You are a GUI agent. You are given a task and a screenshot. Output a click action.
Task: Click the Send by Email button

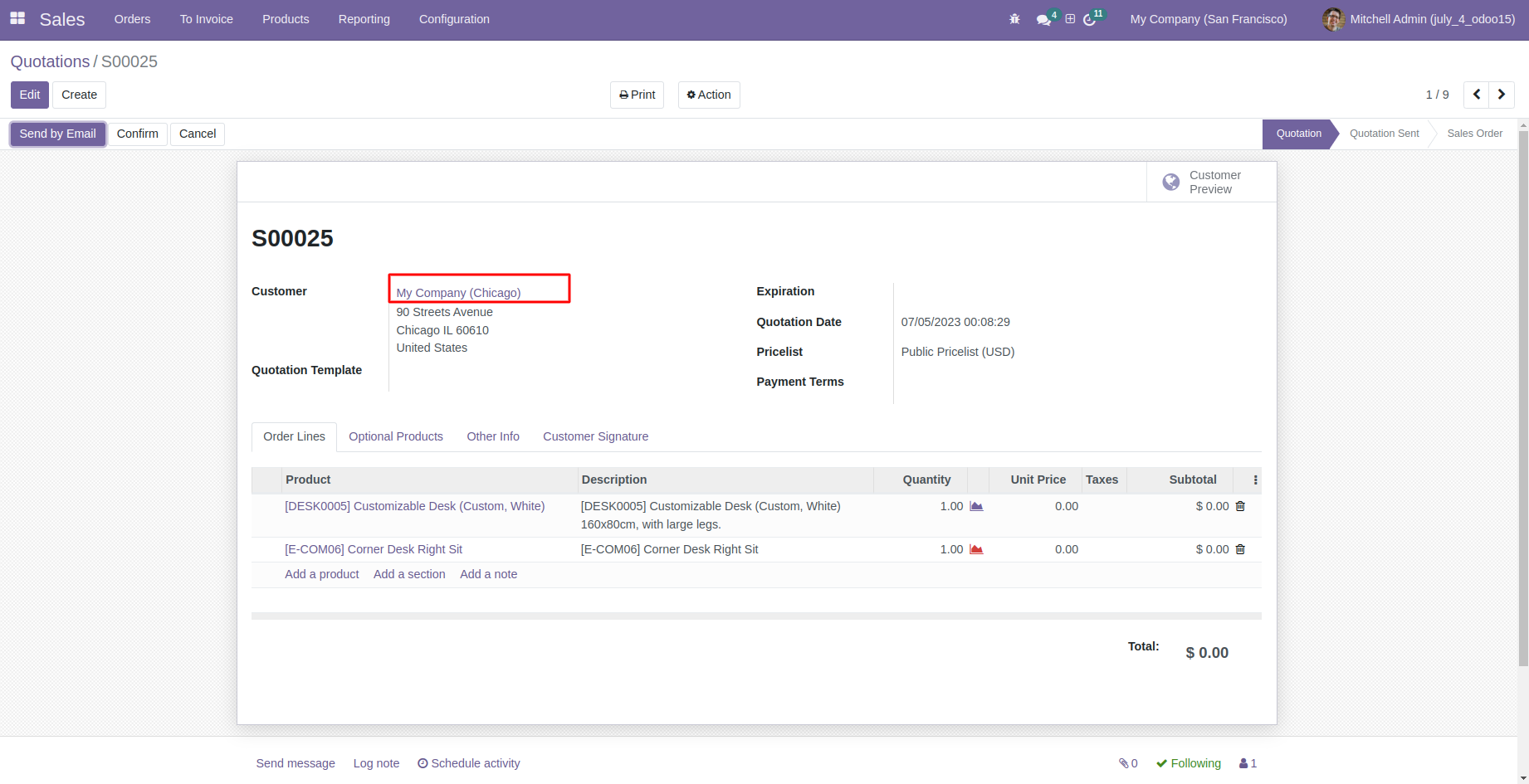click(x=58, y=134)
